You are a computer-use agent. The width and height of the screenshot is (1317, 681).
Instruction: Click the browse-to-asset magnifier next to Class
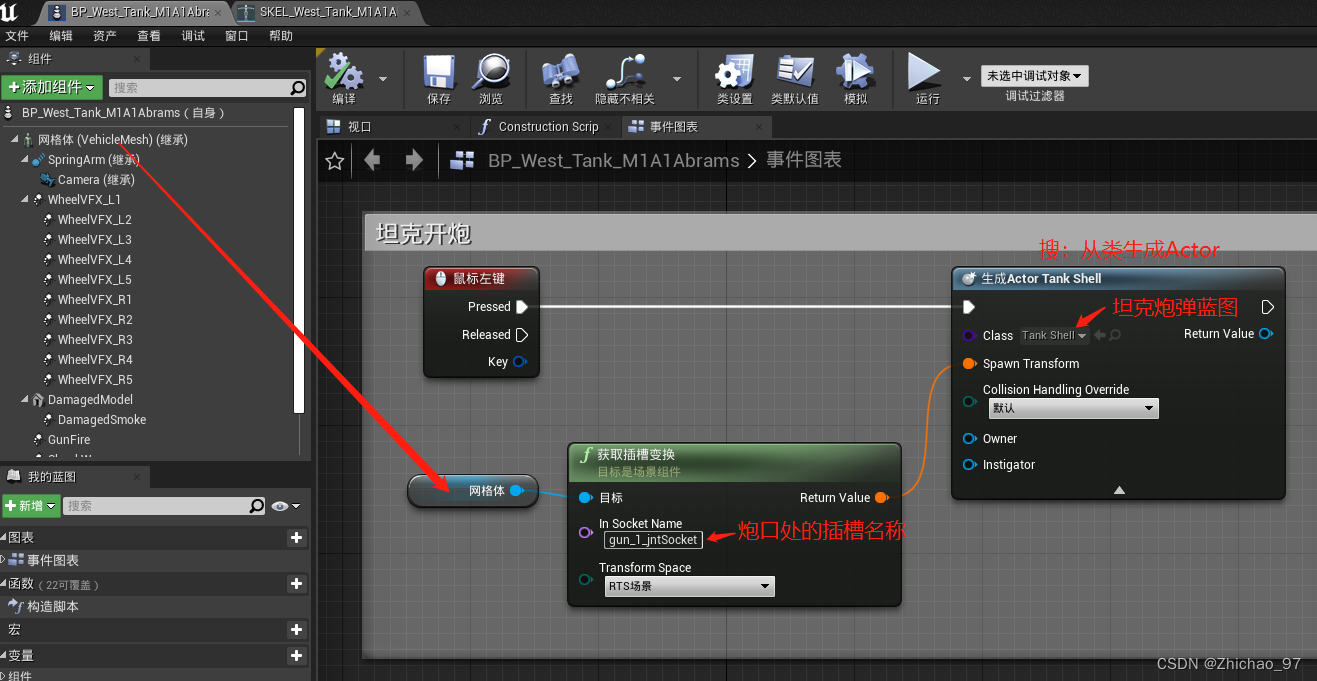point(1115,336)
